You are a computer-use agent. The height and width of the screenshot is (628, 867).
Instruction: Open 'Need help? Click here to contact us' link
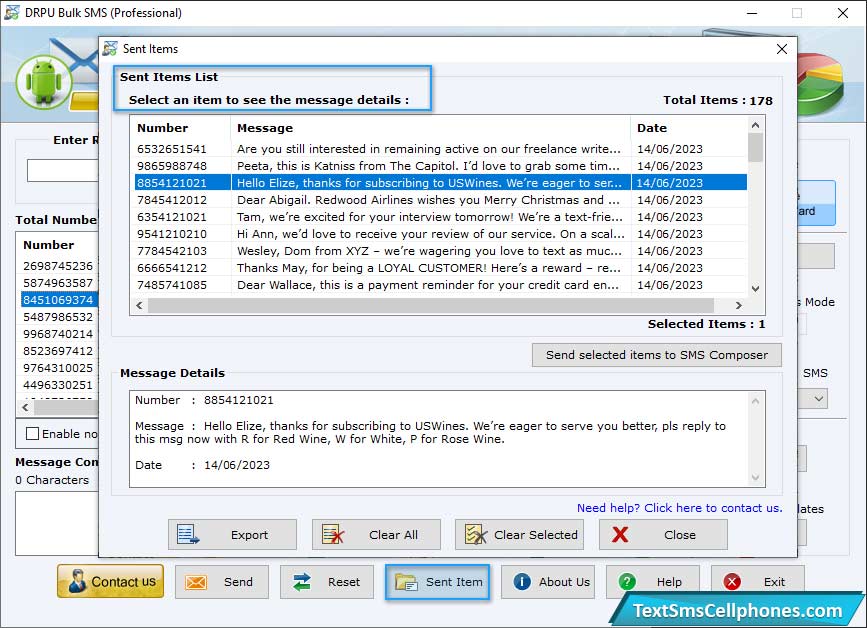click(679, 508)
